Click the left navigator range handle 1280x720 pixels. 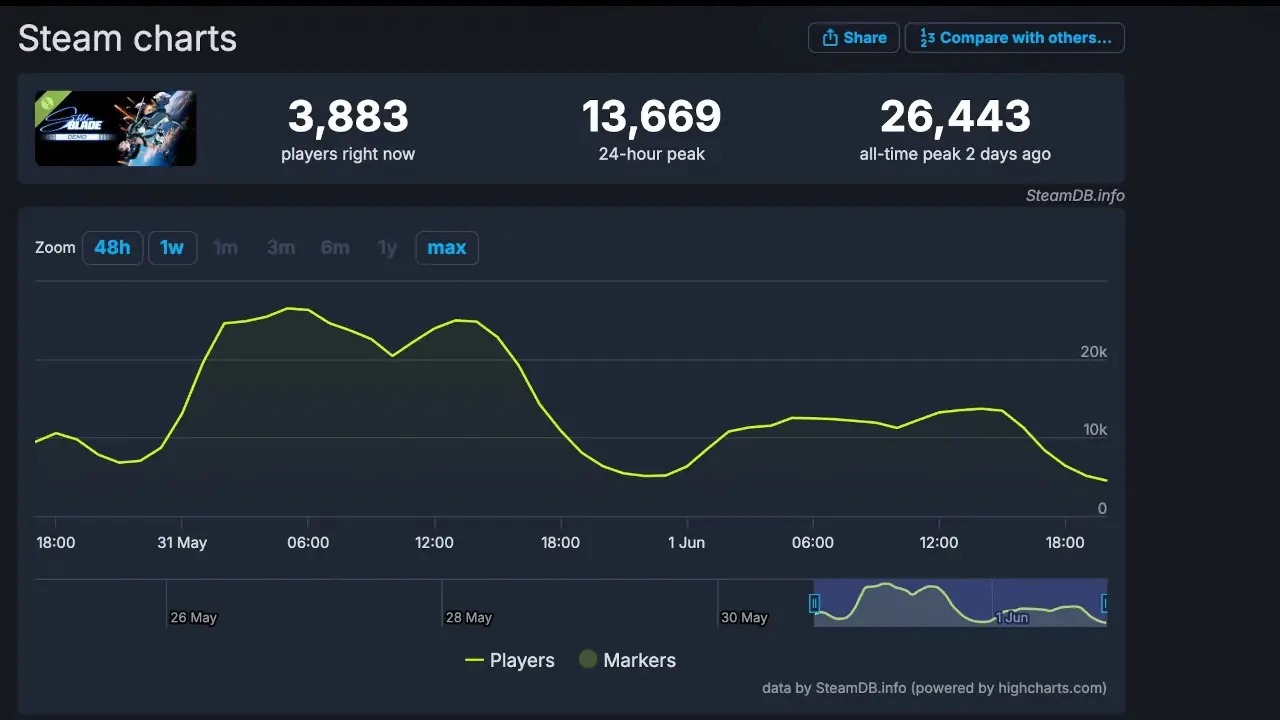tap(814, 603)
